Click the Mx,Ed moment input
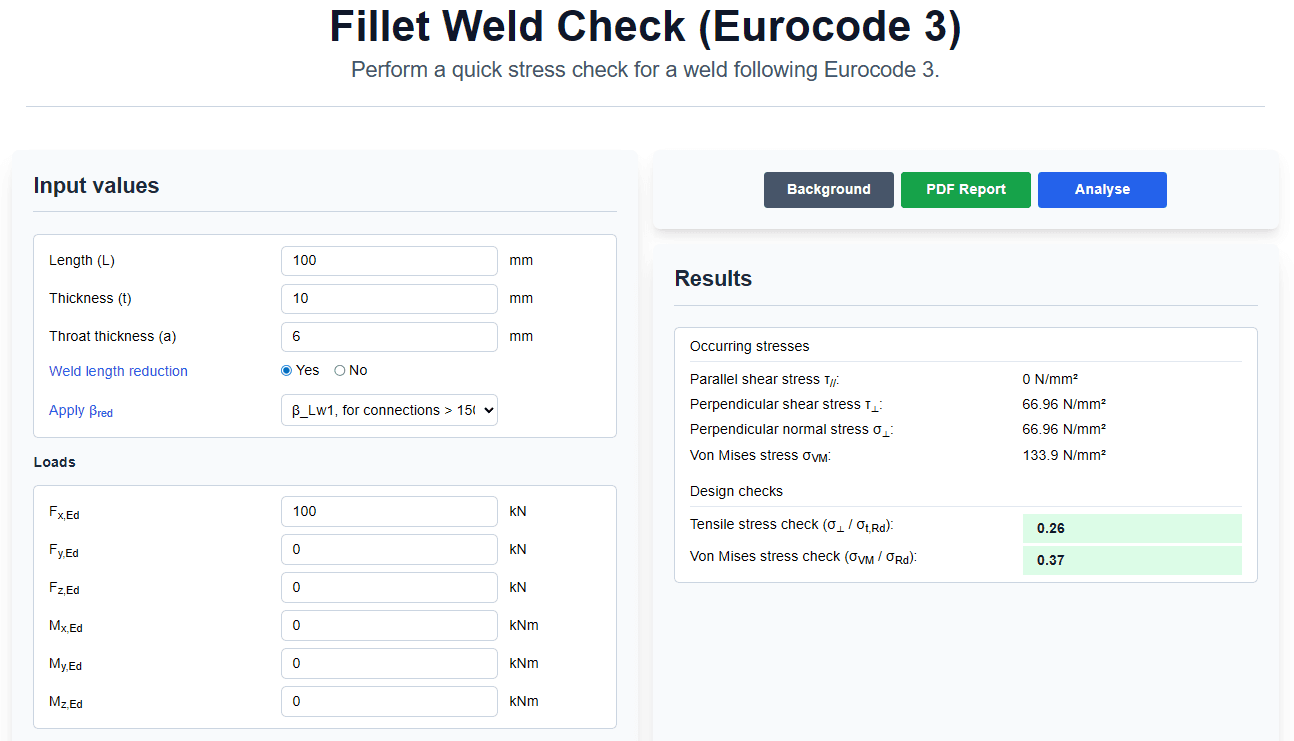The image size is (1294, 741). coord(389,626)
